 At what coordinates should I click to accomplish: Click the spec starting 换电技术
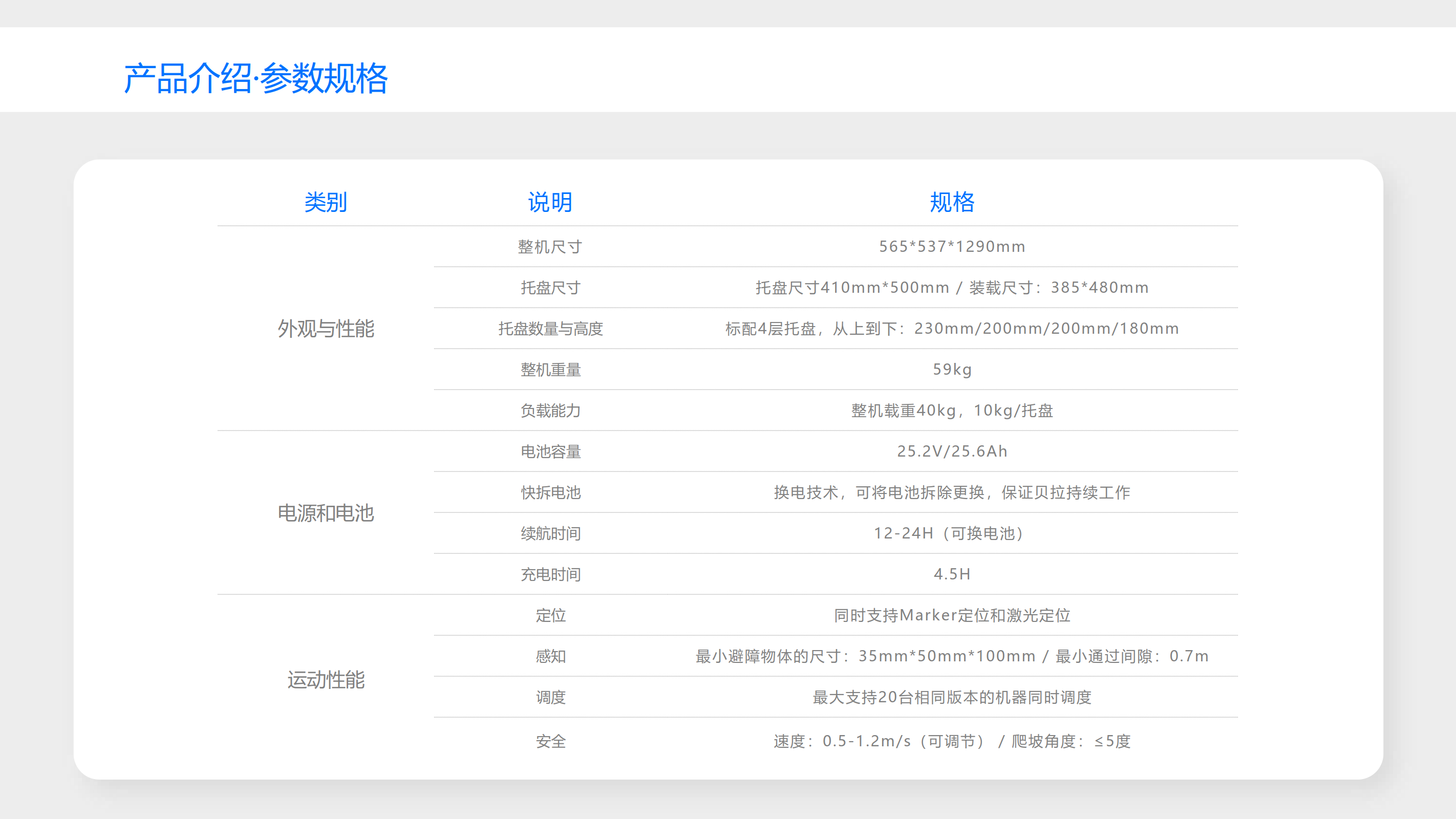pyautogui.click(x=952, y=492)
